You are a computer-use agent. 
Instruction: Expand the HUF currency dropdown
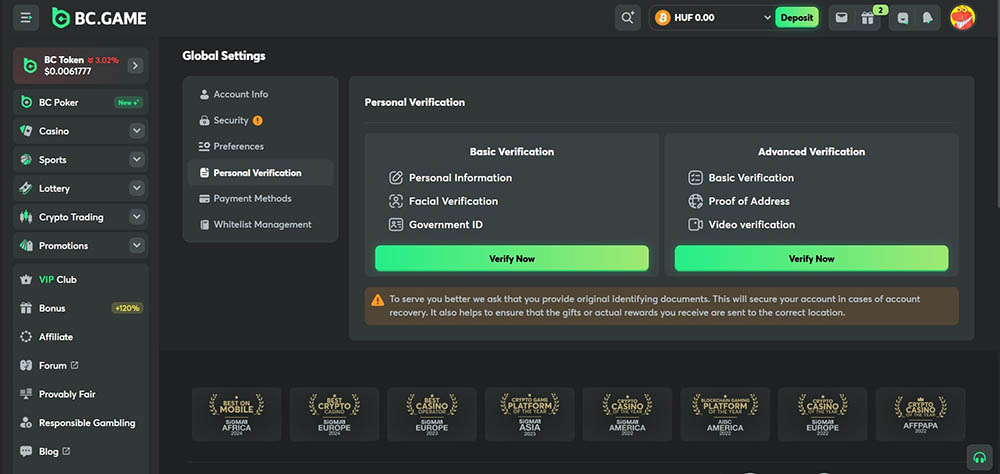[767, 18]
